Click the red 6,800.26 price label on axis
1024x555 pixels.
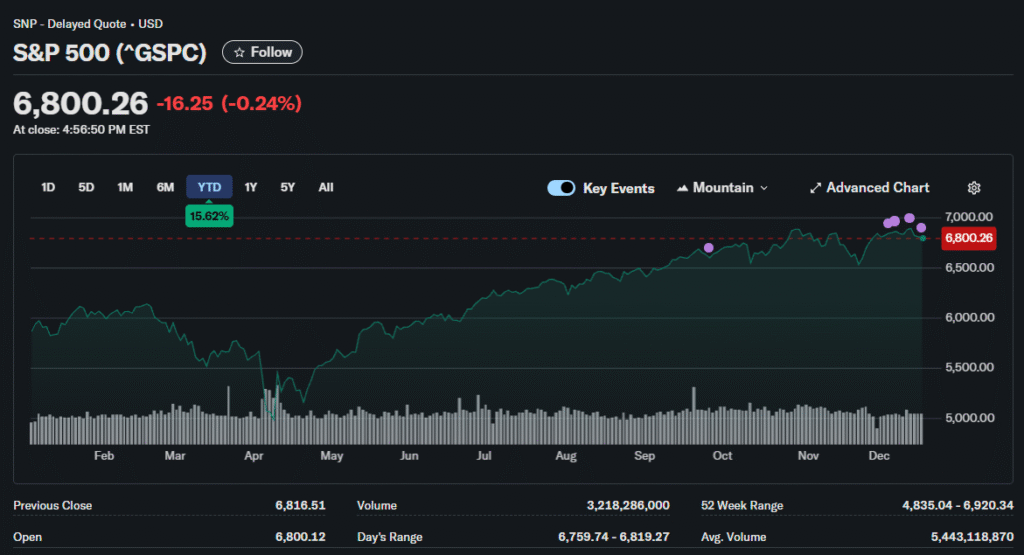[968, 238]
